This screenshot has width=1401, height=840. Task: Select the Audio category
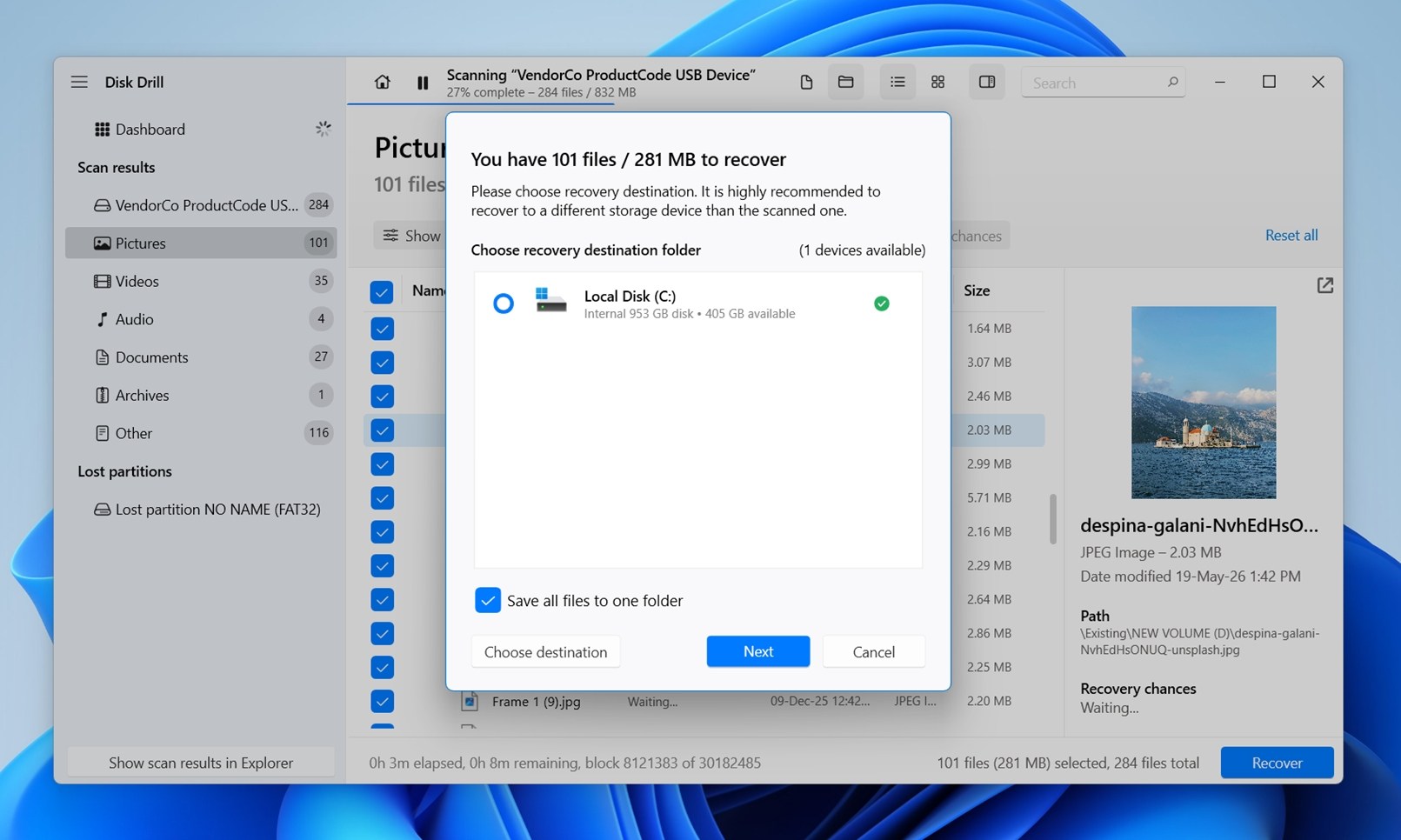201,319
